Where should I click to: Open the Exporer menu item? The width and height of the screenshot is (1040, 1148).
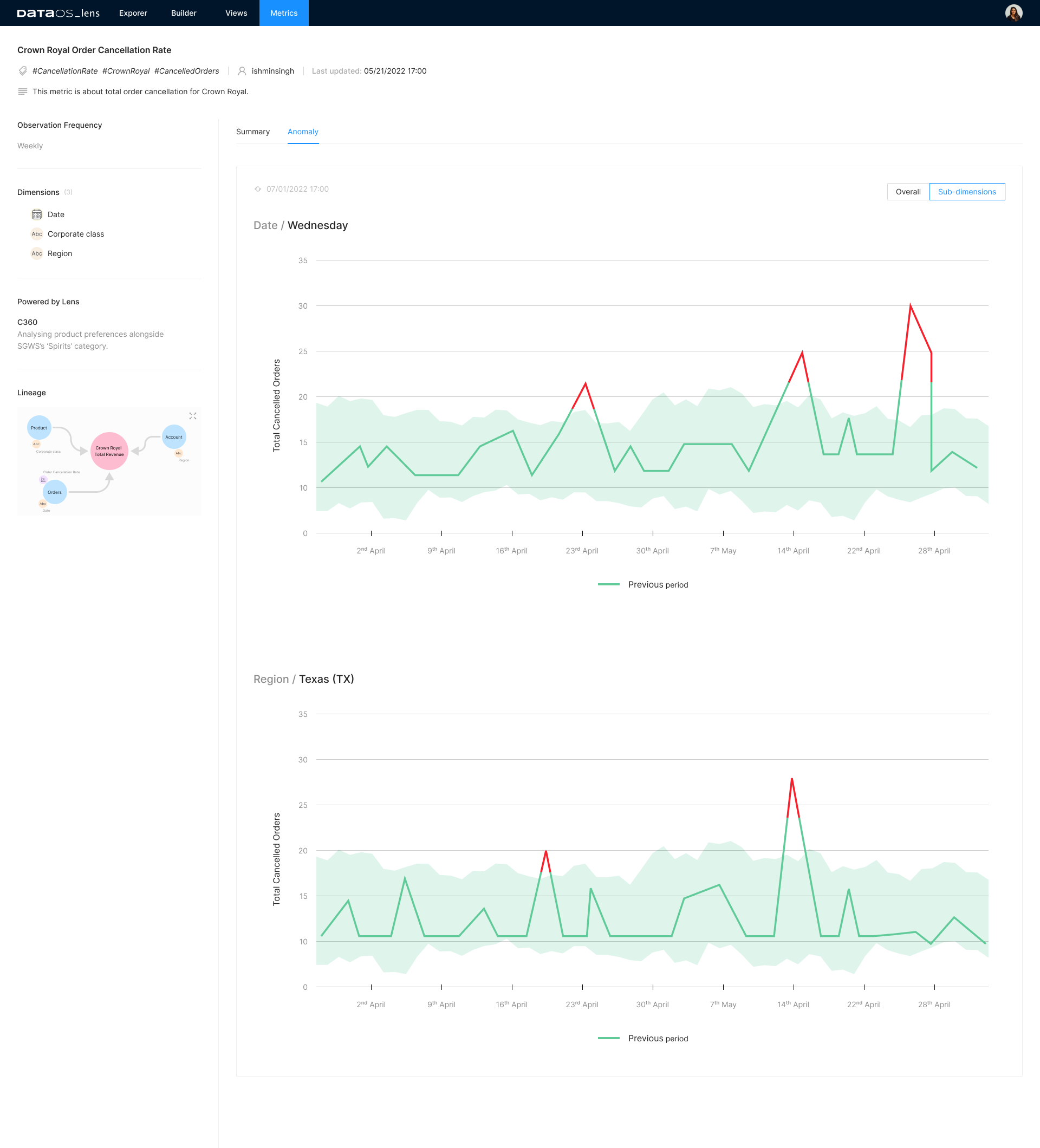pos(133,13)
